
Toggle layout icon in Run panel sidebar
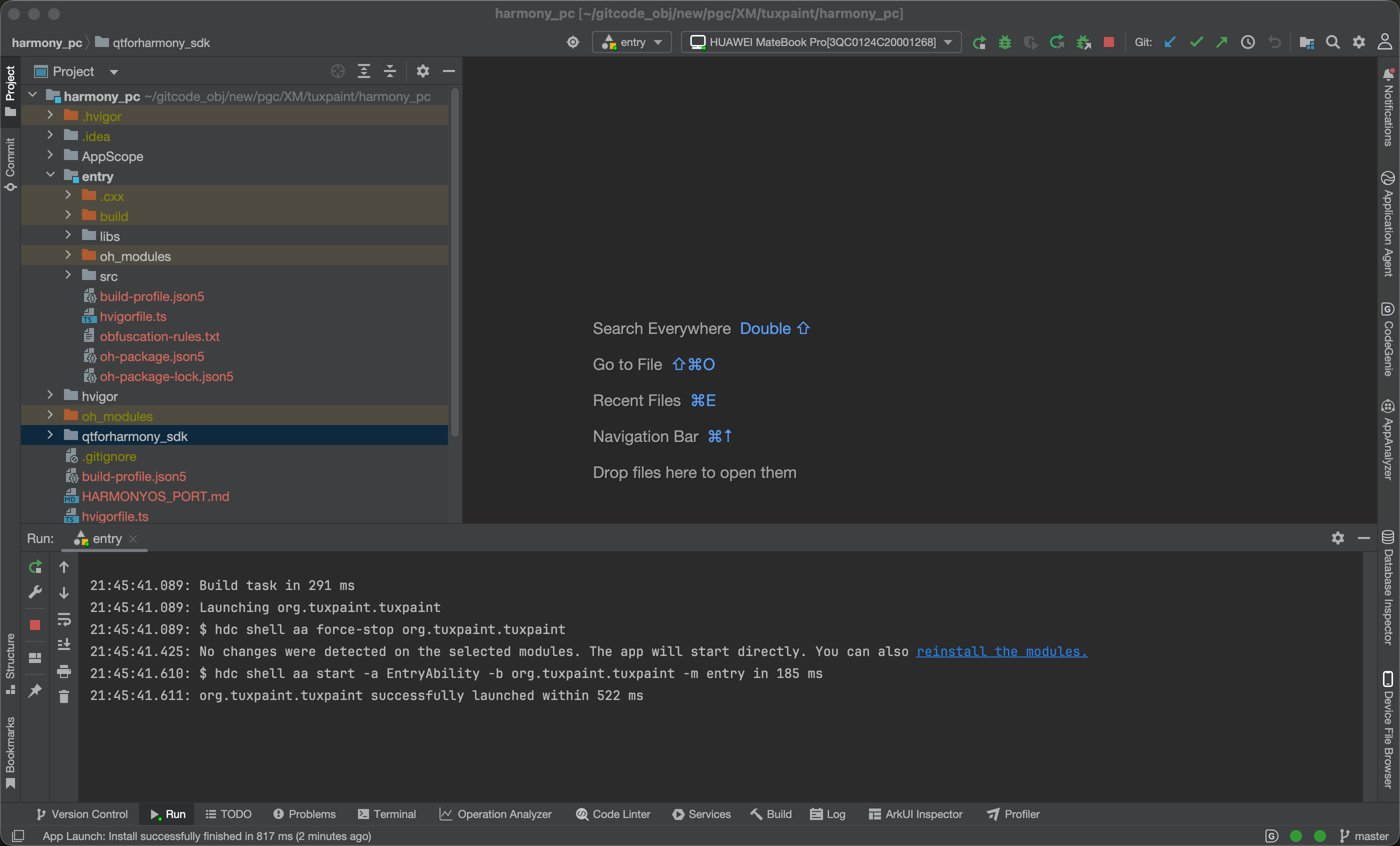click(35, 658)
